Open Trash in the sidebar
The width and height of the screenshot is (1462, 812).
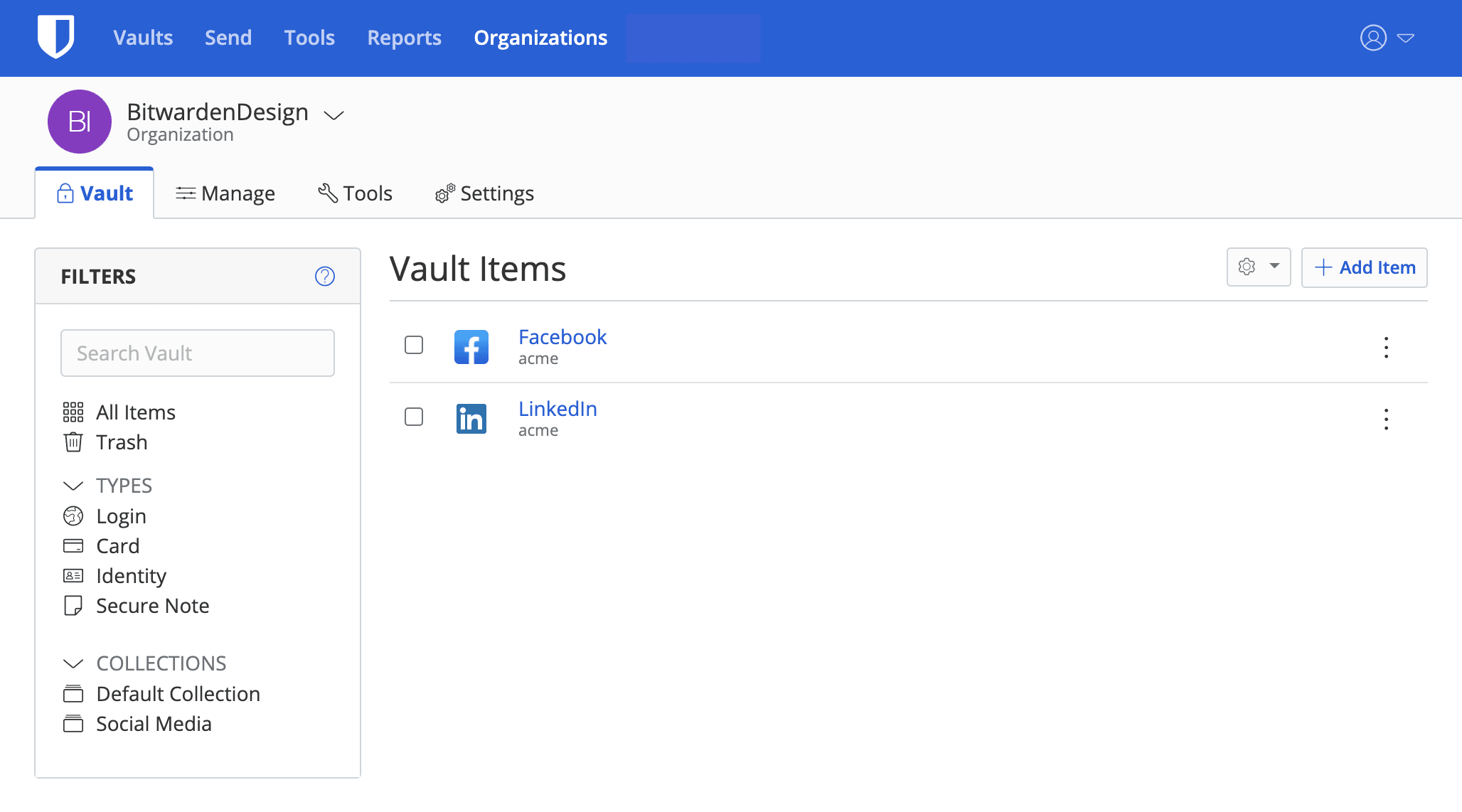click(x=122, y=442)
